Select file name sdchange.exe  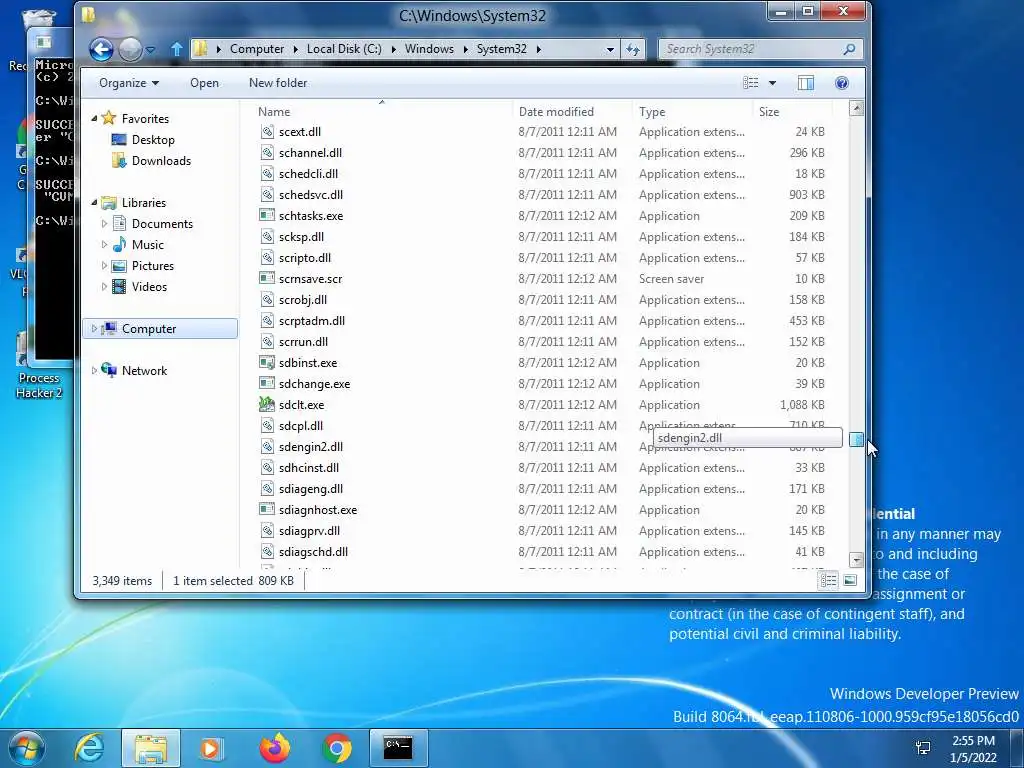coord(314,383)
